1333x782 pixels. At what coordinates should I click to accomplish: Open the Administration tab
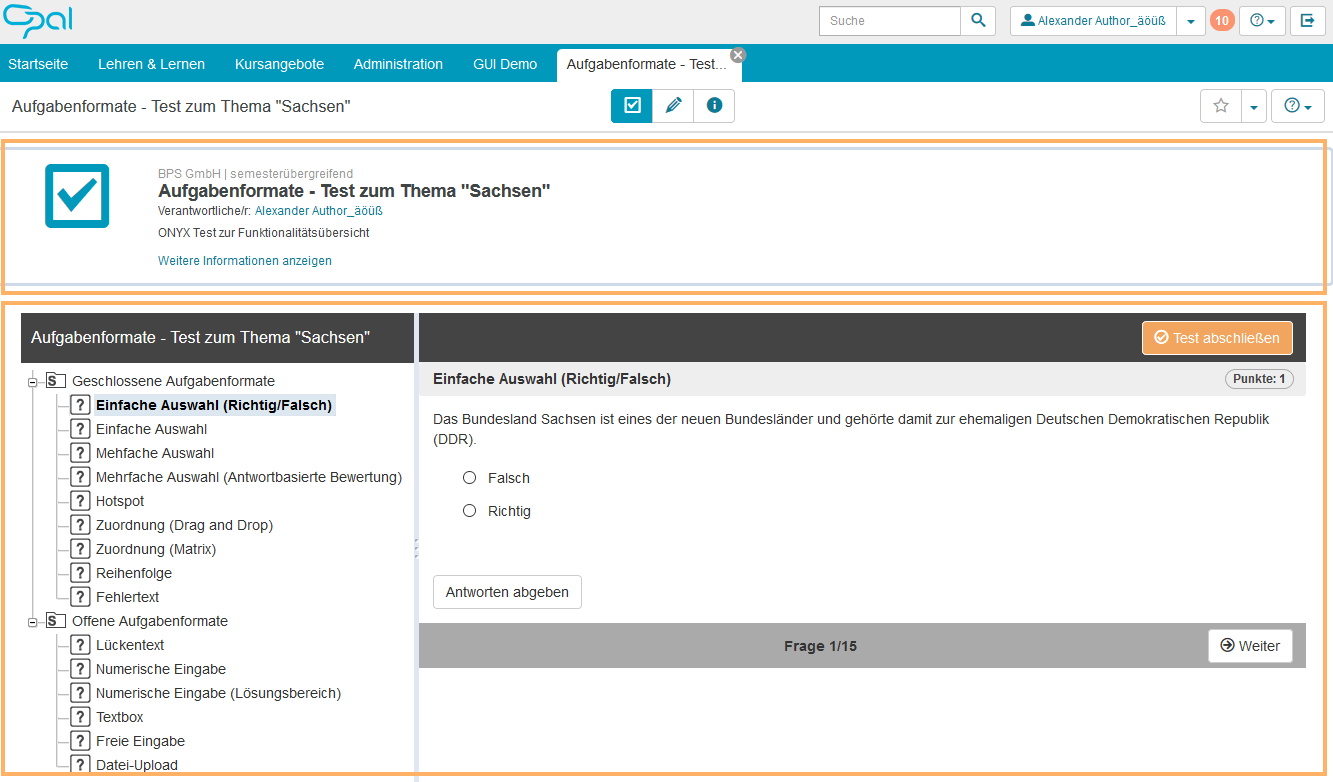coord(398,64)
